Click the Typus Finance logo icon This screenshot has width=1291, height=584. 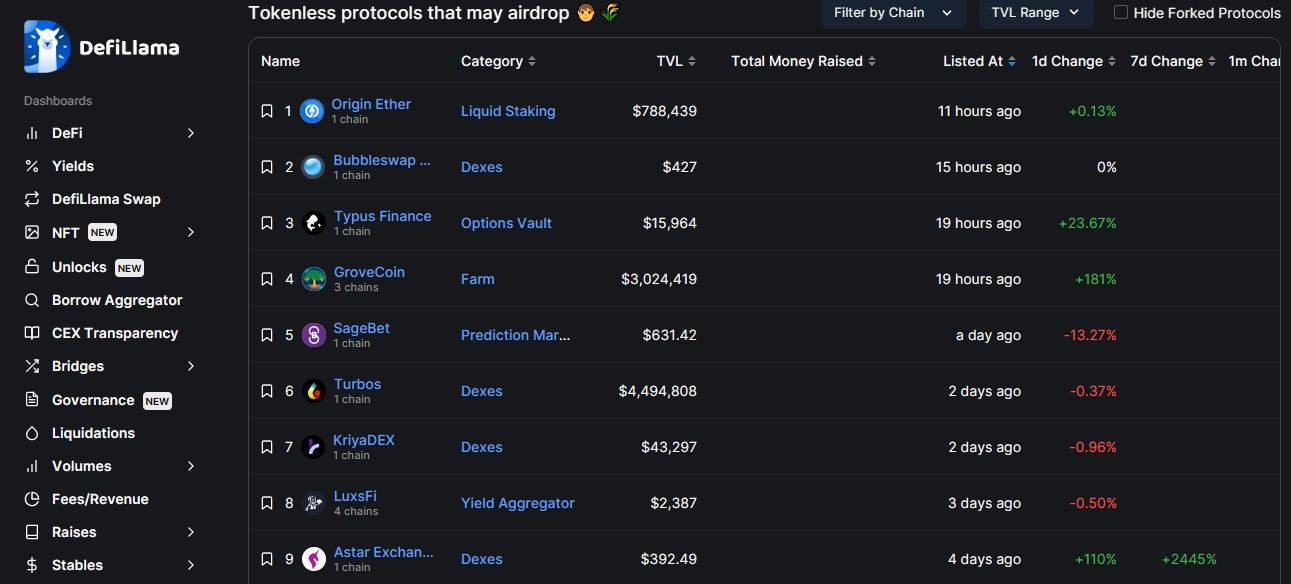tap(314, 223)
